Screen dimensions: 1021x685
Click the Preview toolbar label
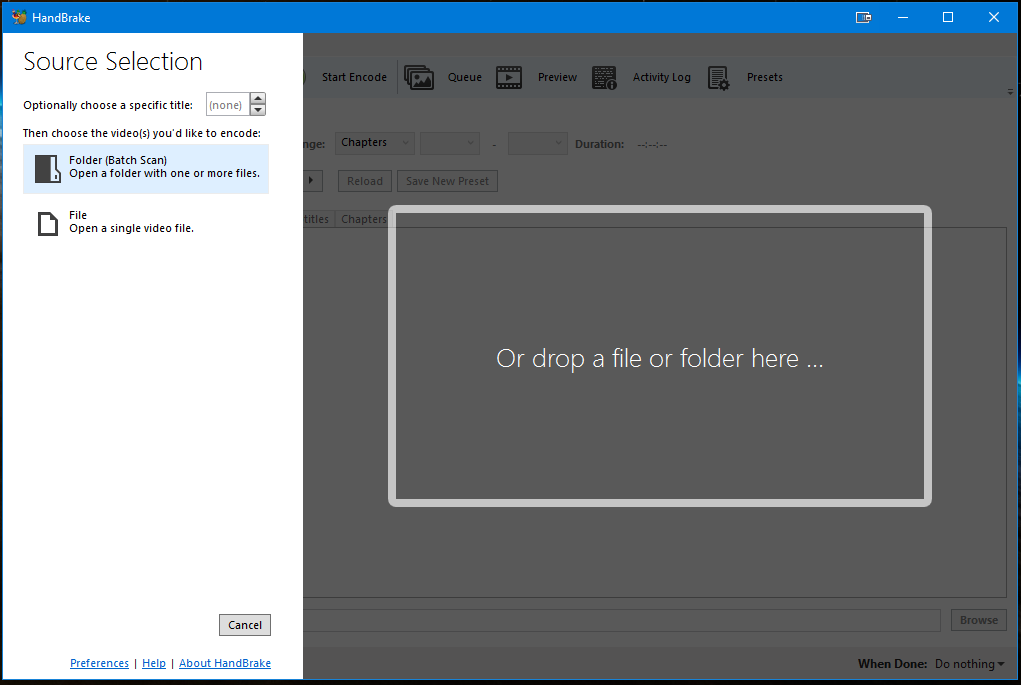tap(557, 77)
